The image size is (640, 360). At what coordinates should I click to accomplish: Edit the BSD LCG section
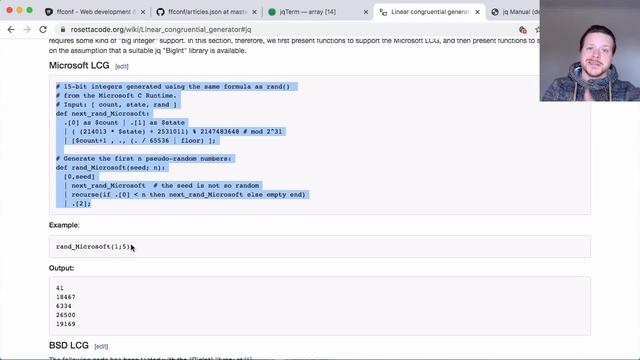click(x=101, y=347)
